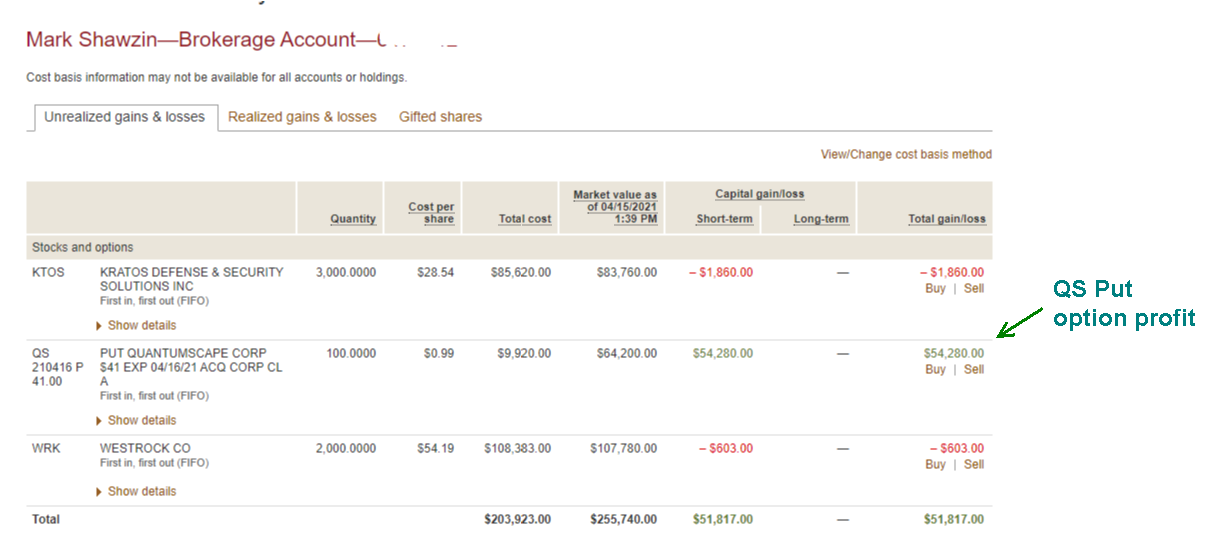This screenshot has height=548, width=1212.
Task: Sort by Total cost column header
Action: coord(525,219)
